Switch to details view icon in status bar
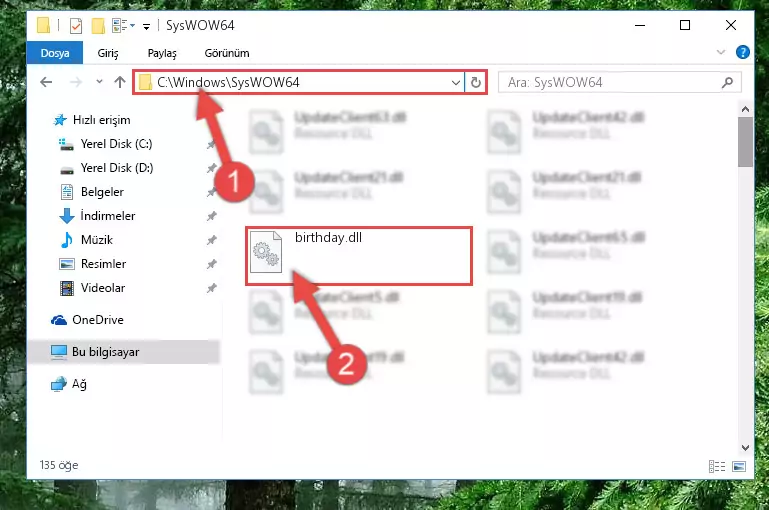 point(717,466)
